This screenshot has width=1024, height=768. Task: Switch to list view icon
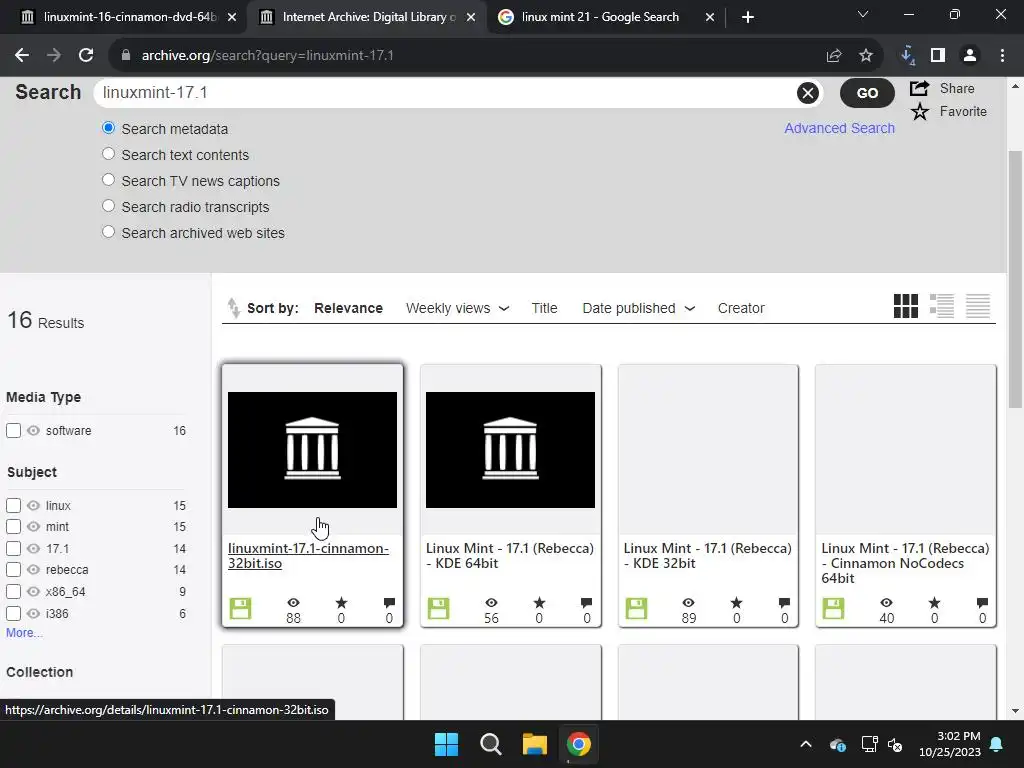pos(942,306)
